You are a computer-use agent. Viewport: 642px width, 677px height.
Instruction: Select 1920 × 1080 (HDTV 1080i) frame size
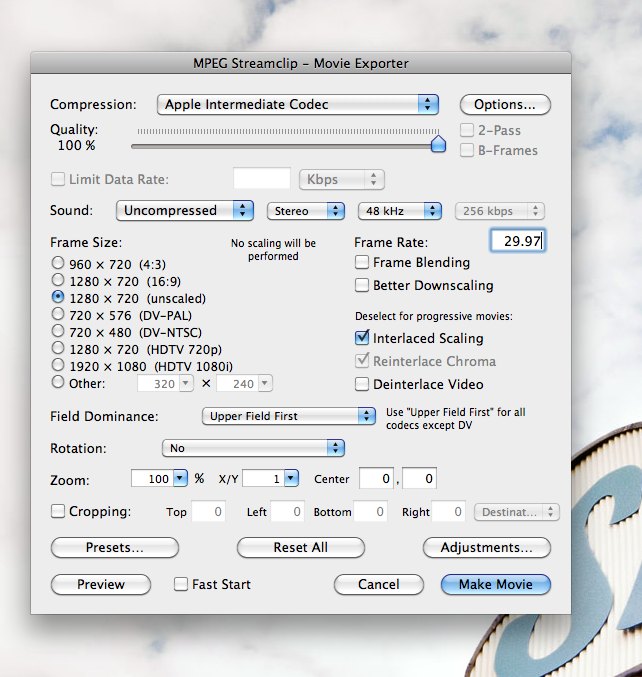click(x=58, y=365)
